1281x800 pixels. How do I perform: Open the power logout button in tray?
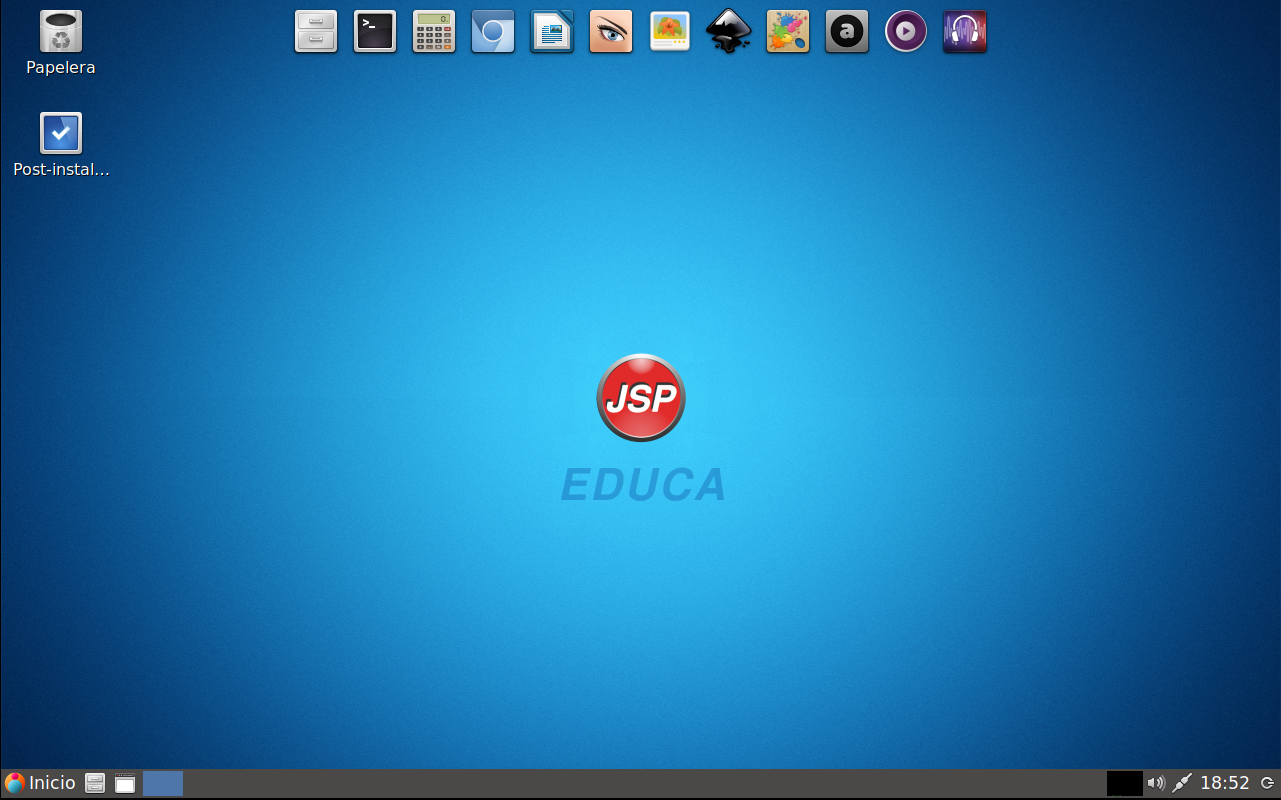click(x=1267, y=783)
